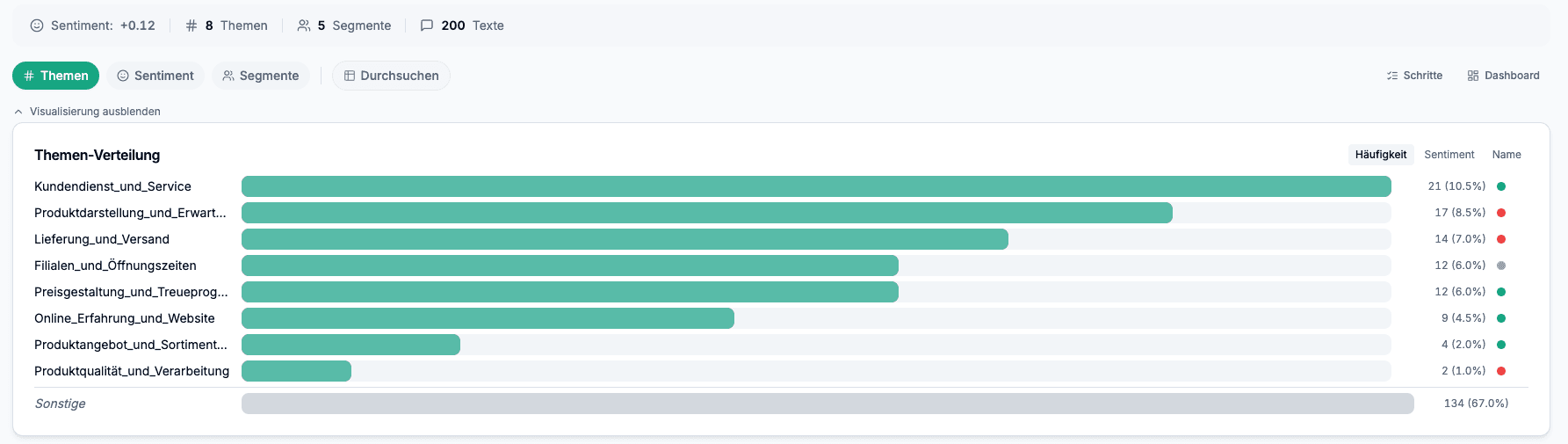Click the smiley icon in Sentiment tab
Image resolution: width=1568 pixels, height=444 pixels.
[123, 76]
